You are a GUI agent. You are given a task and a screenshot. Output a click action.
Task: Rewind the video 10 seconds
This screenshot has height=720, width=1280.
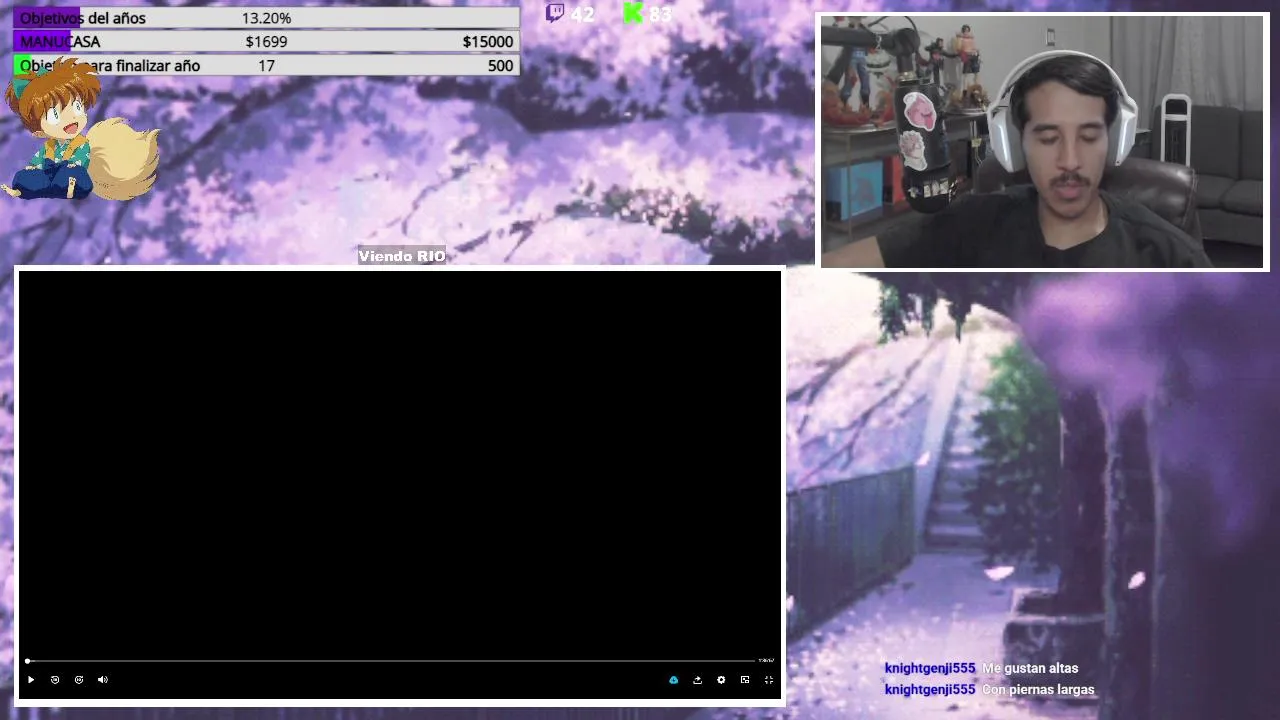pyautogui.click(x=55, y=680)
